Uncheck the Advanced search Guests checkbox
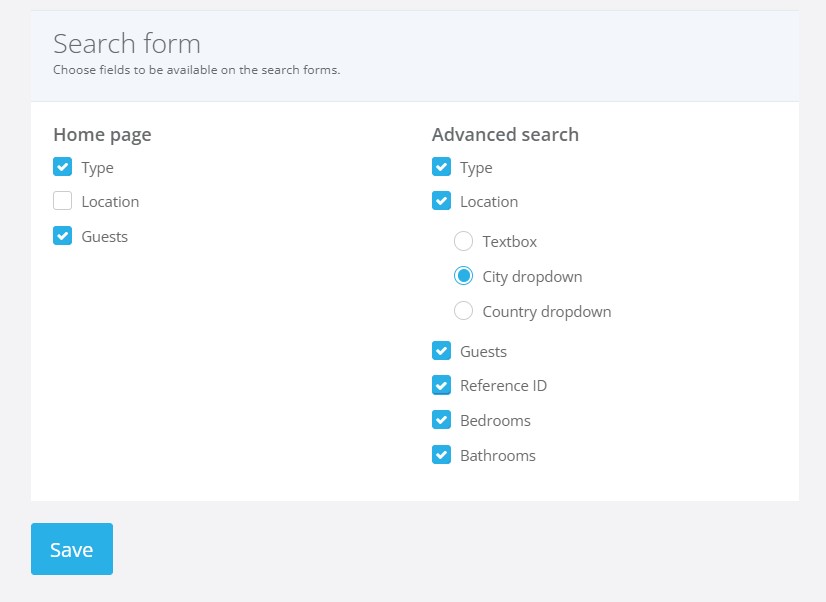Image resolution: width=826 pixels, height=602 pixels. coord(441,351)
